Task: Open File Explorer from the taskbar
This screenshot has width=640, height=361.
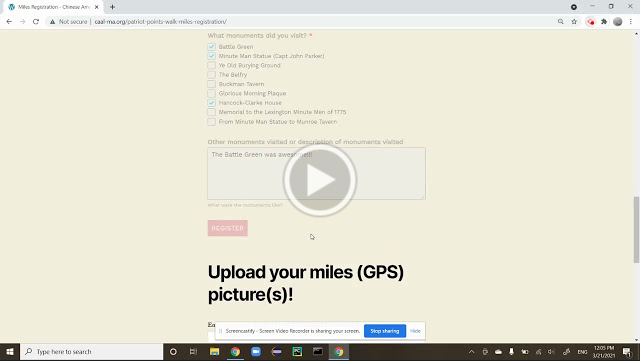Action: pyautogui.click(x=214, y=352)
